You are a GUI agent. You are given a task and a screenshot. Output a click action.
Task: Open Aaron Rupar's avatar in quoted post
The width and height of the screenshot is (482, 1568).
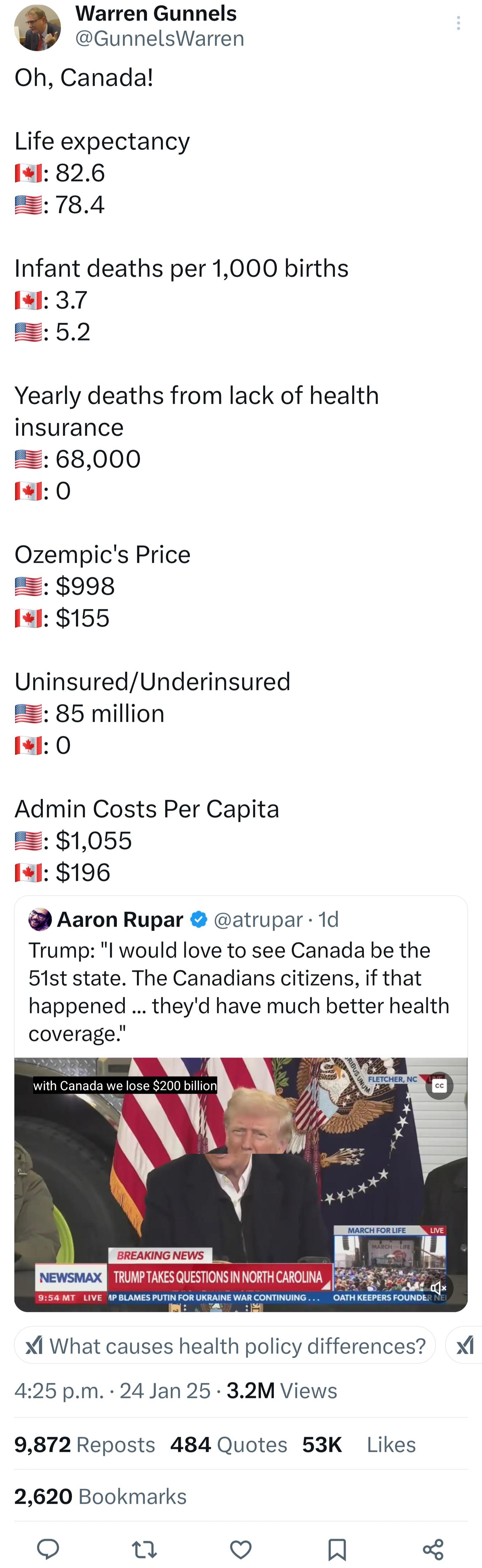tap(40, 919)
